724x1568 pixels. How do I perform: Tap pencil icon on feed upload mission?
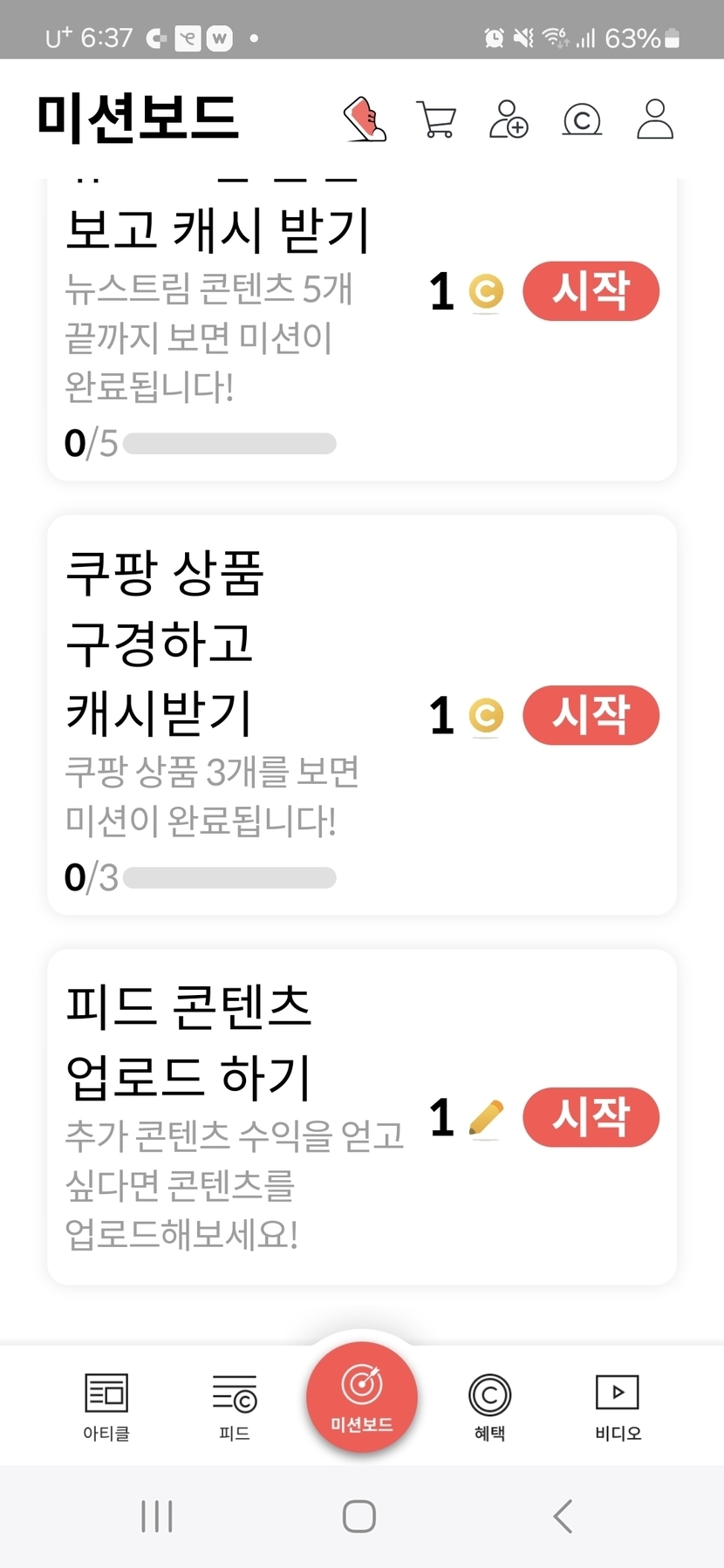[486, 1117]
